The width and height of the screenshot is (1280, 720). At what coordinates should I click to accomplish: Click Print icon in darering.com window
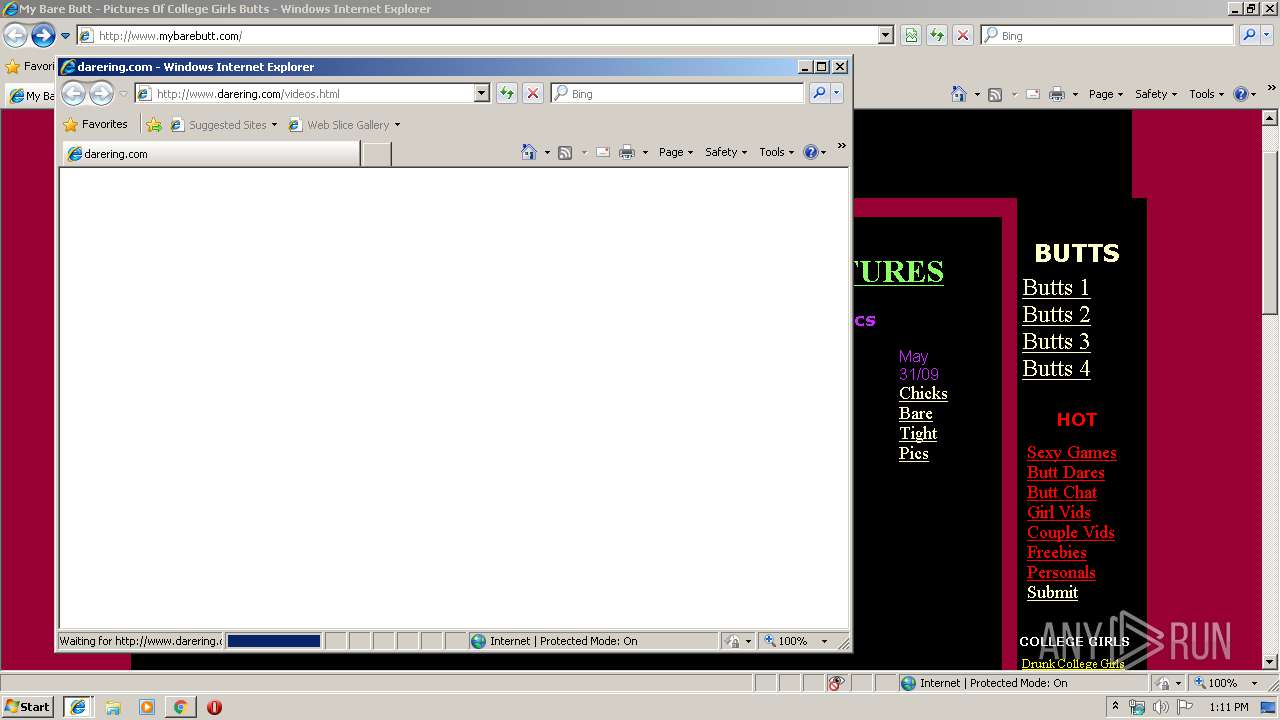627,152
